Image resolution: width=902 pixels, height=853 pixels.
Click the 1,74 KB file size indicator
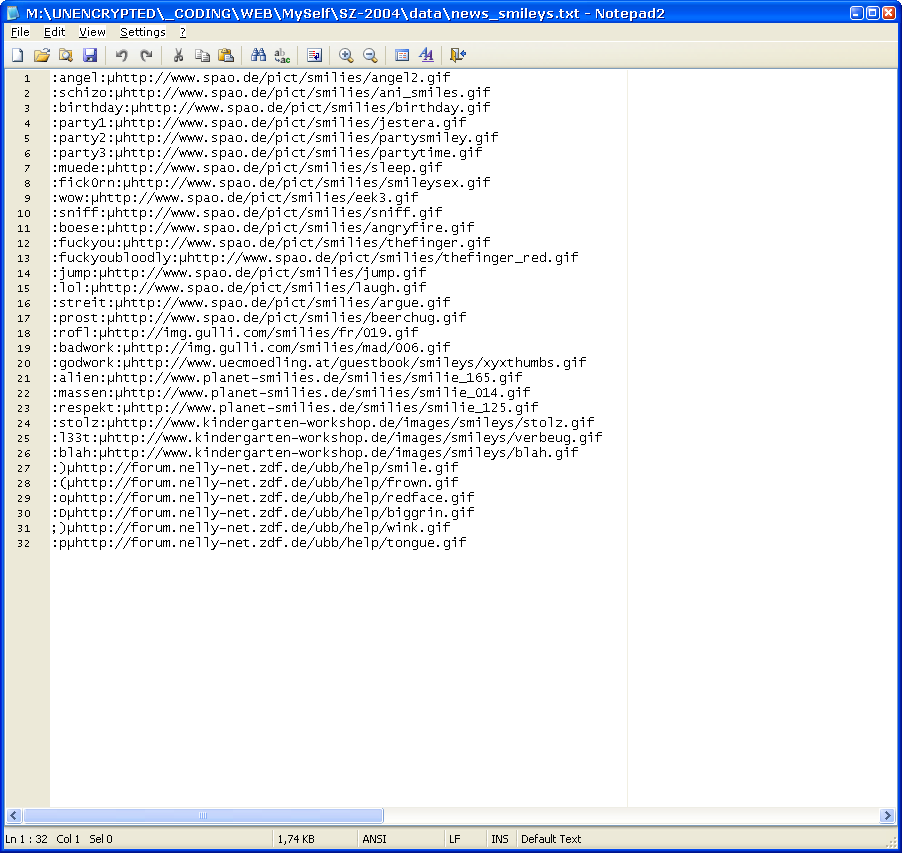[x=296, y=839]
